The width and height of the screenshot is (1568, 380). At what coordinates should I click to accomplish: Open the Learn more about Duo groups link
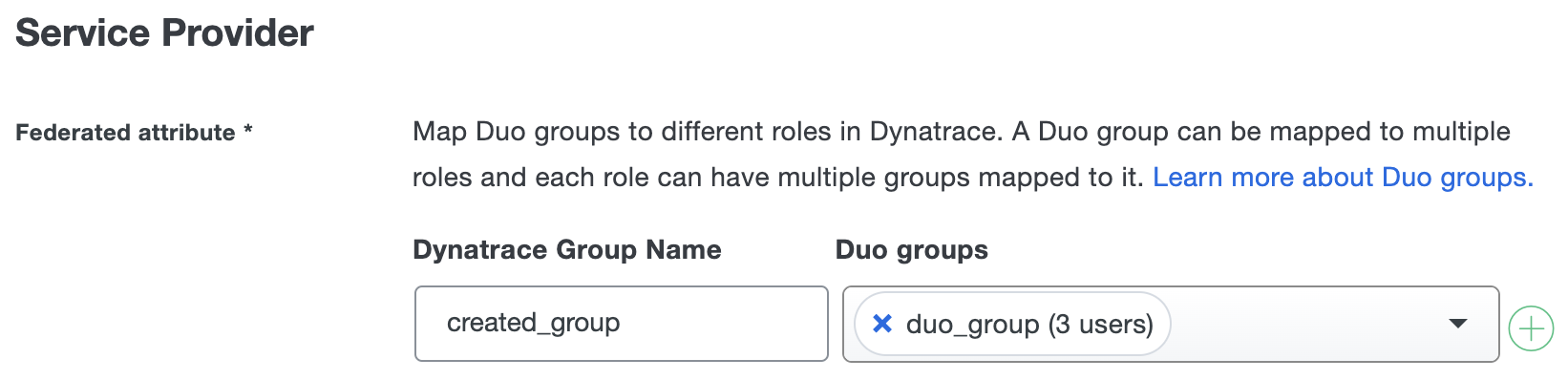pyautogui.click(x=1343, y=178)
